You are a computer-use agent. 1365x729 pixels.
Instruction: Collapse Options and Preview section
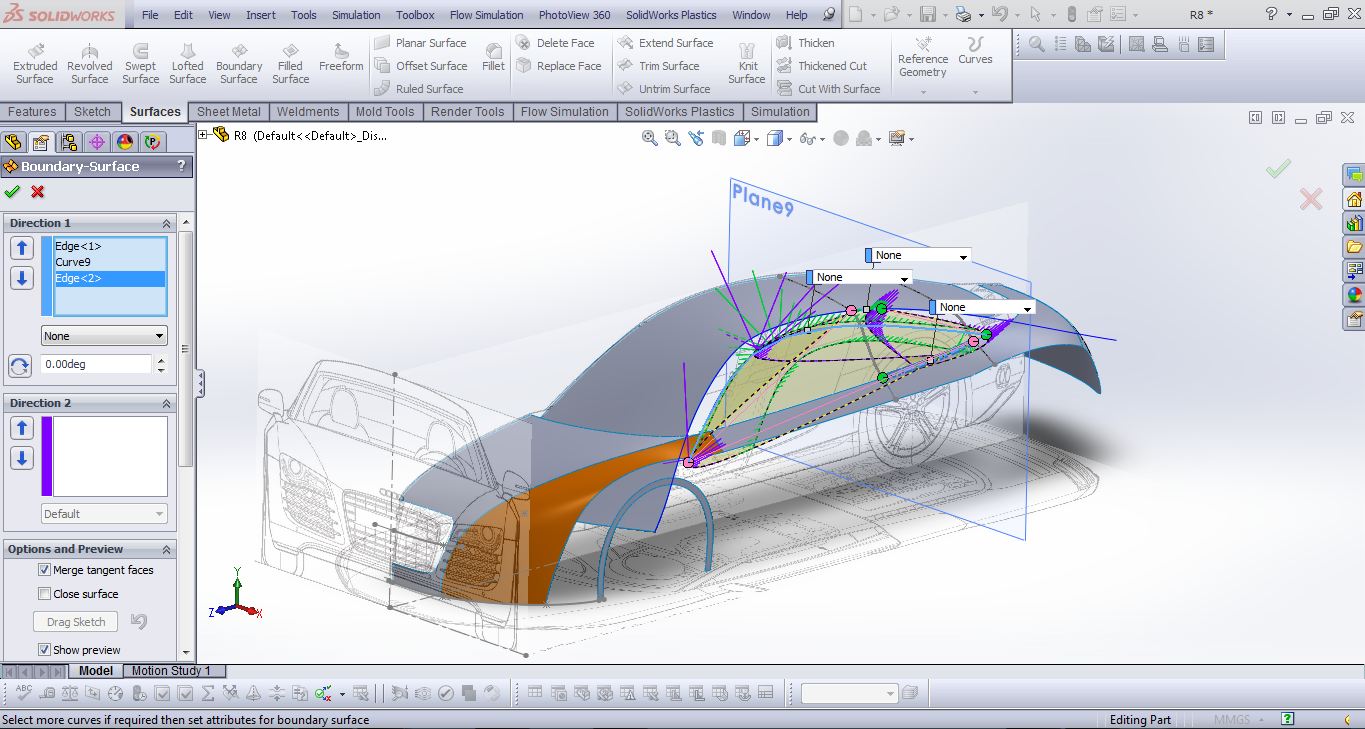pos(166,549)
